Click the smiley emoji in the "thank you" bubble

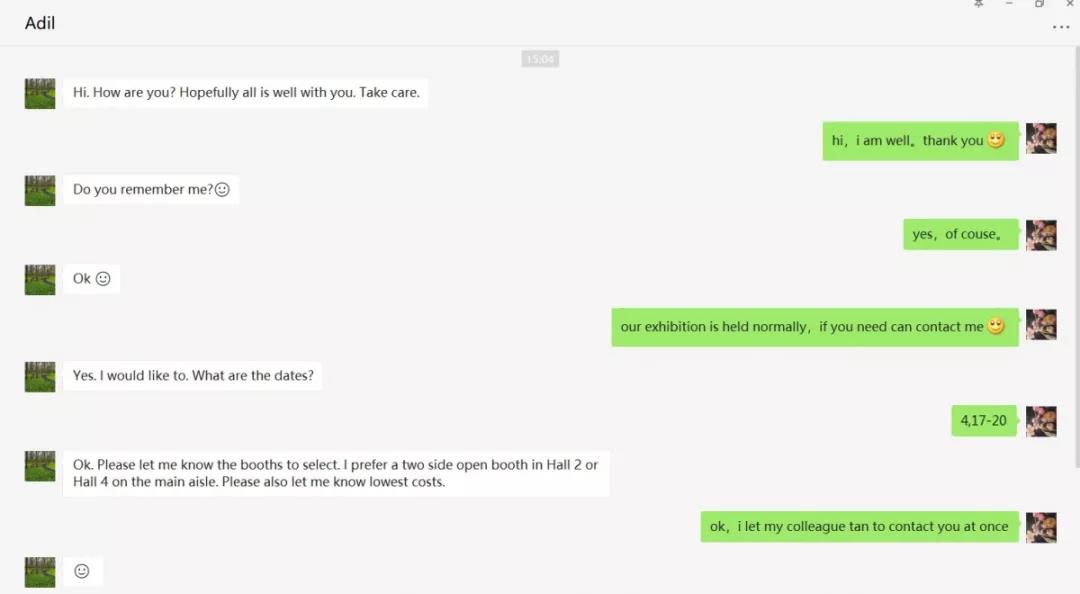point(996,141)
